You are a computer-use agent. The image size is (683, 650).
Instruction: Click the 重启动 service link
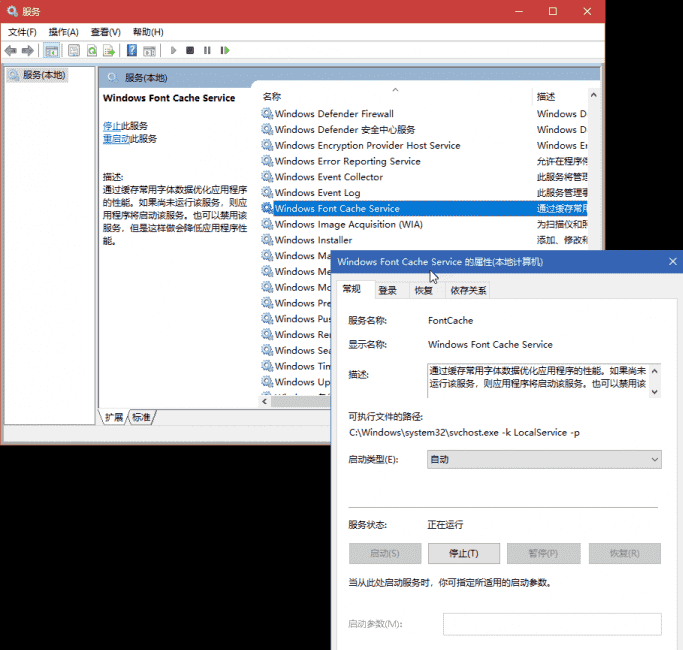point(116,139)
